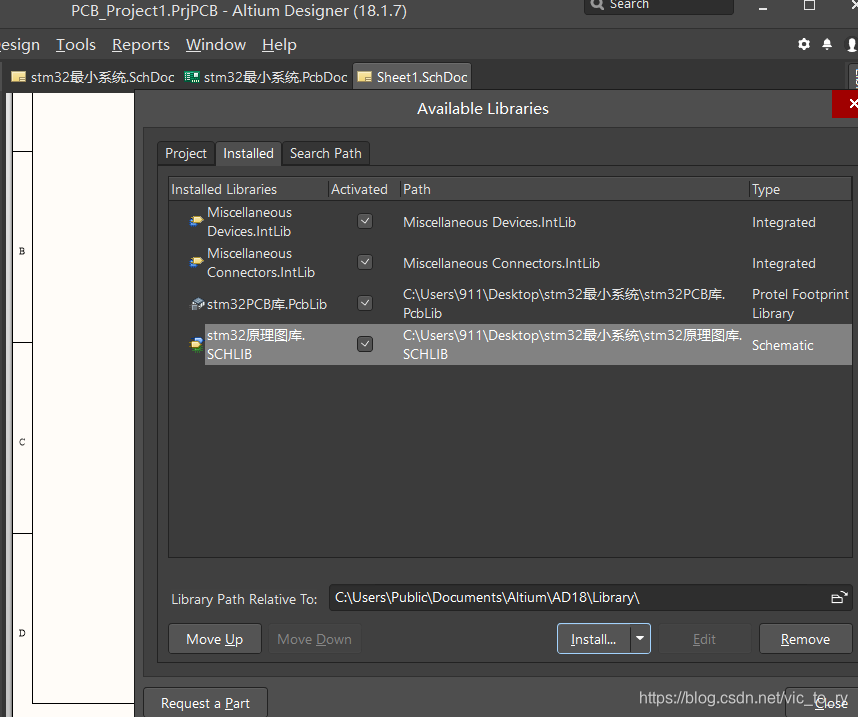Viewport: 858px width, 717px height.
Task: Close the Available Libraries dialog with the red X
Action: 847,103
